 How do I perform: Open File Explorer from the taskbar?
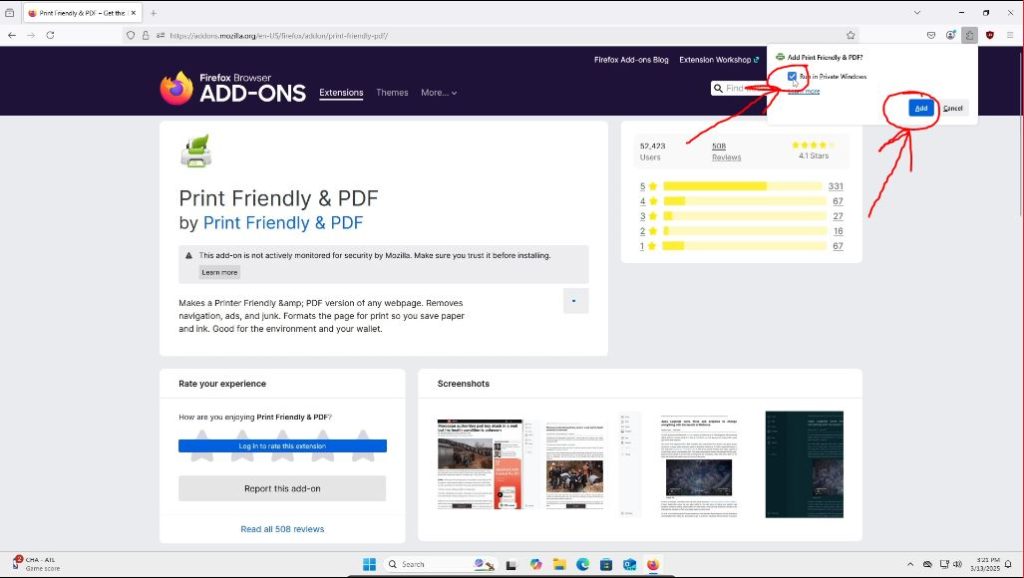click(559, 564)
